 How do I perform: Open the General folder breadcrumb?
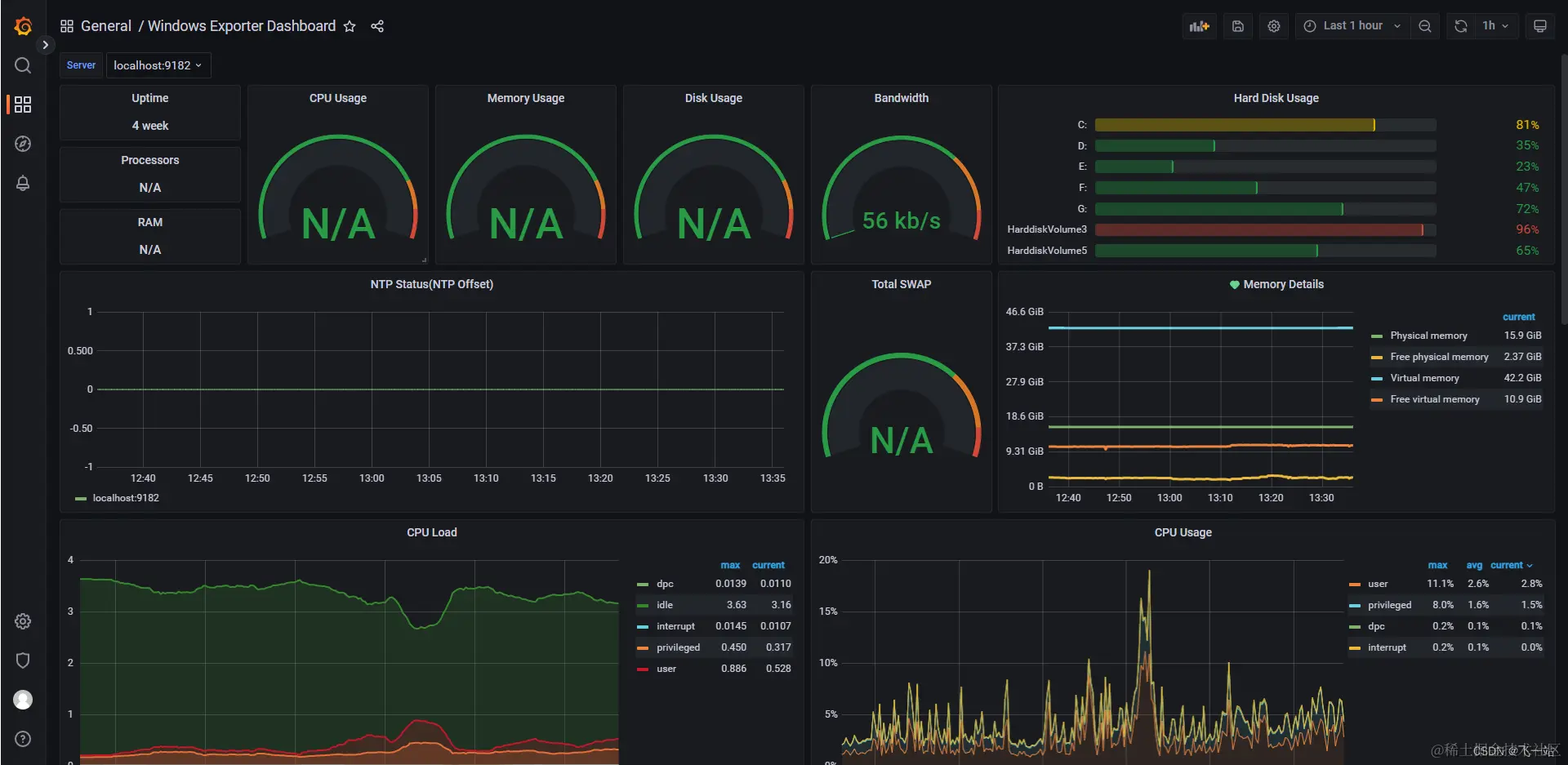[x=106, y=26]
